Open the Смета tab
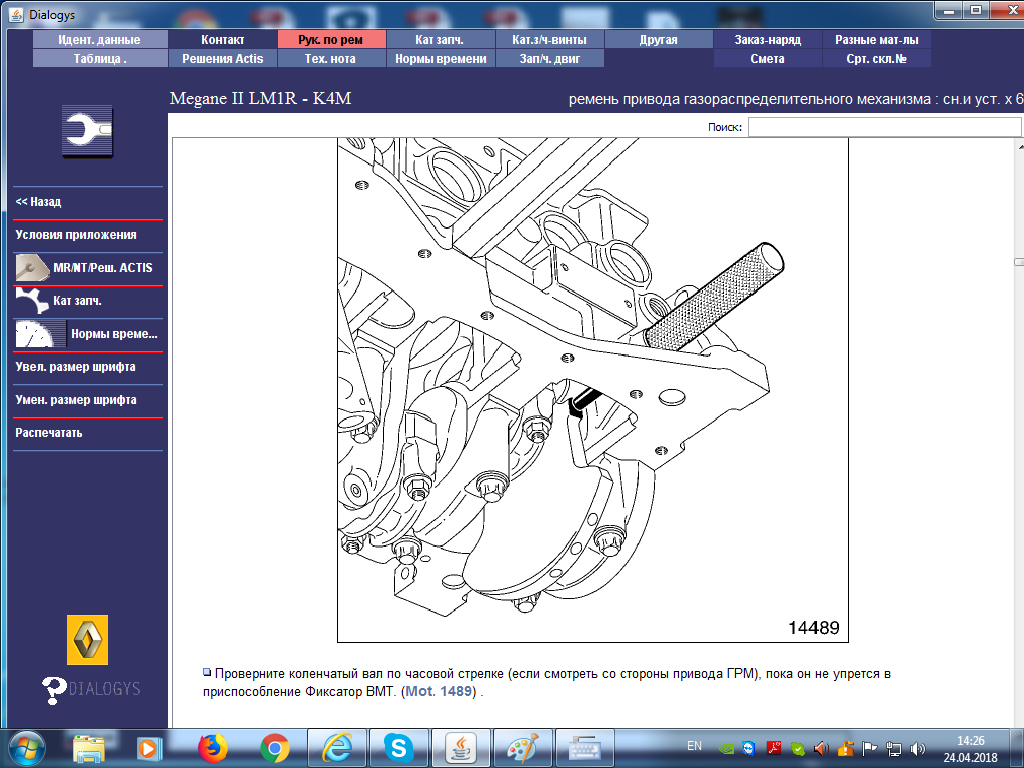This screenshot has width=1024, height=768. tap(767, 59)
